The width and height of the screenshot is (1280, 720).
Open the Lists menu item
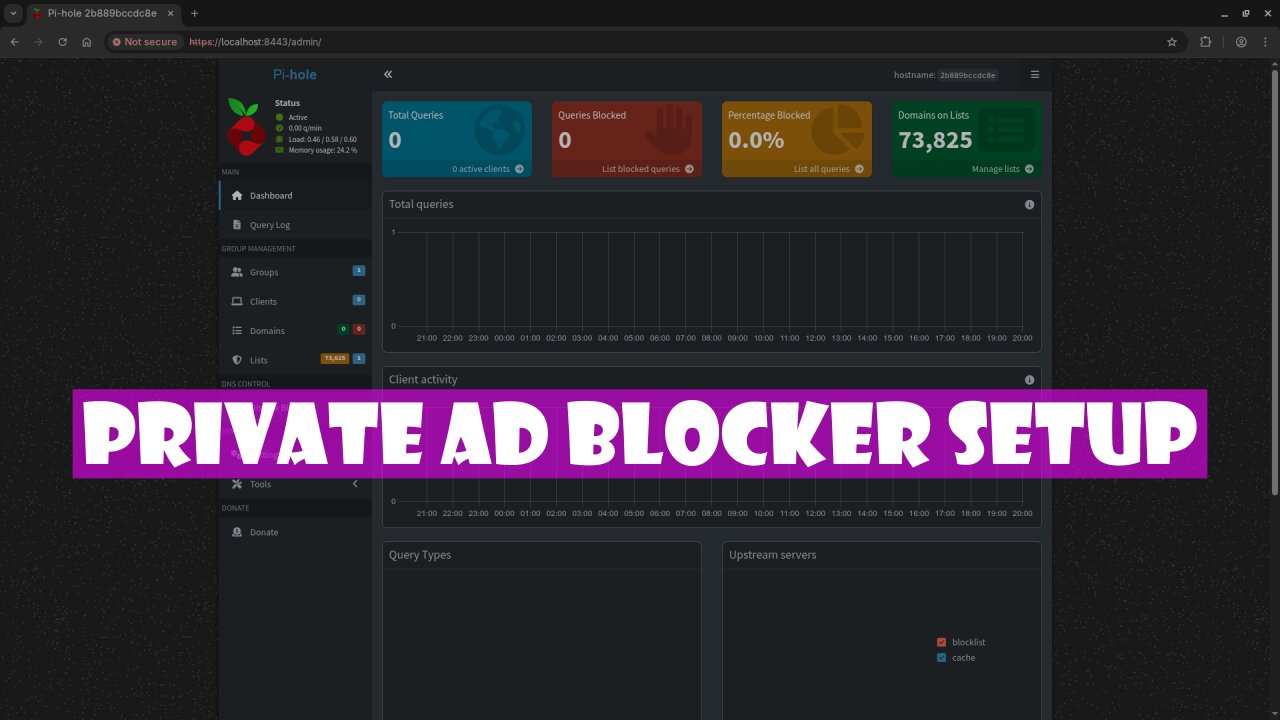295,360
